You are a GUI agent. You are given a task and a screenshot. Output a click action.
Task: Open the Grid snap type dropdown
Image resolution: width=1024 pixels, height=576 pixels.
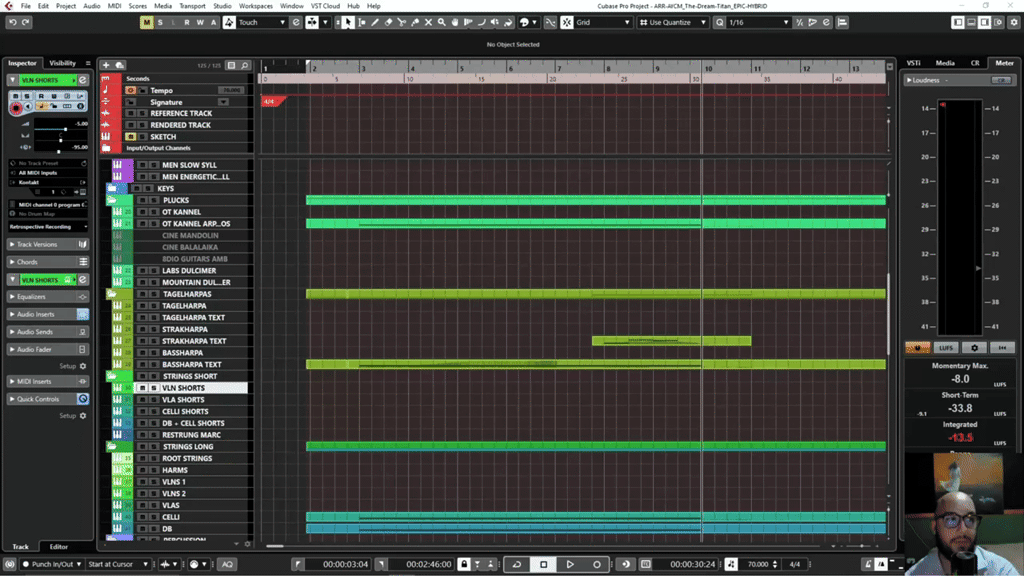coord(603,22)
